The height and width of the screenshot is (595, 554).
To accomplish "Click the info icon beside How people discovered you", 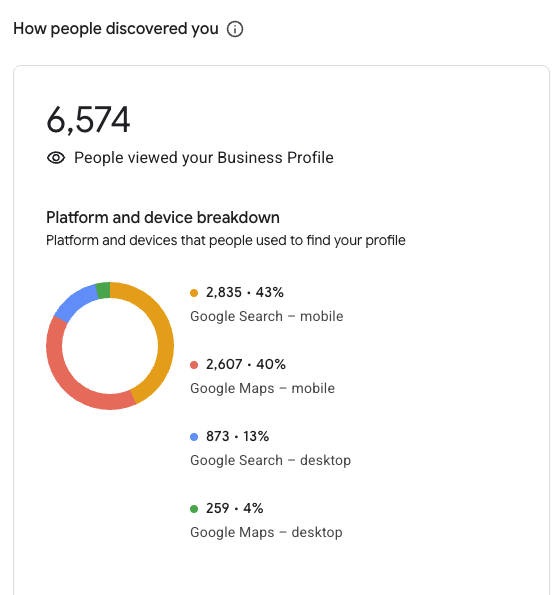I will [235, 29].
